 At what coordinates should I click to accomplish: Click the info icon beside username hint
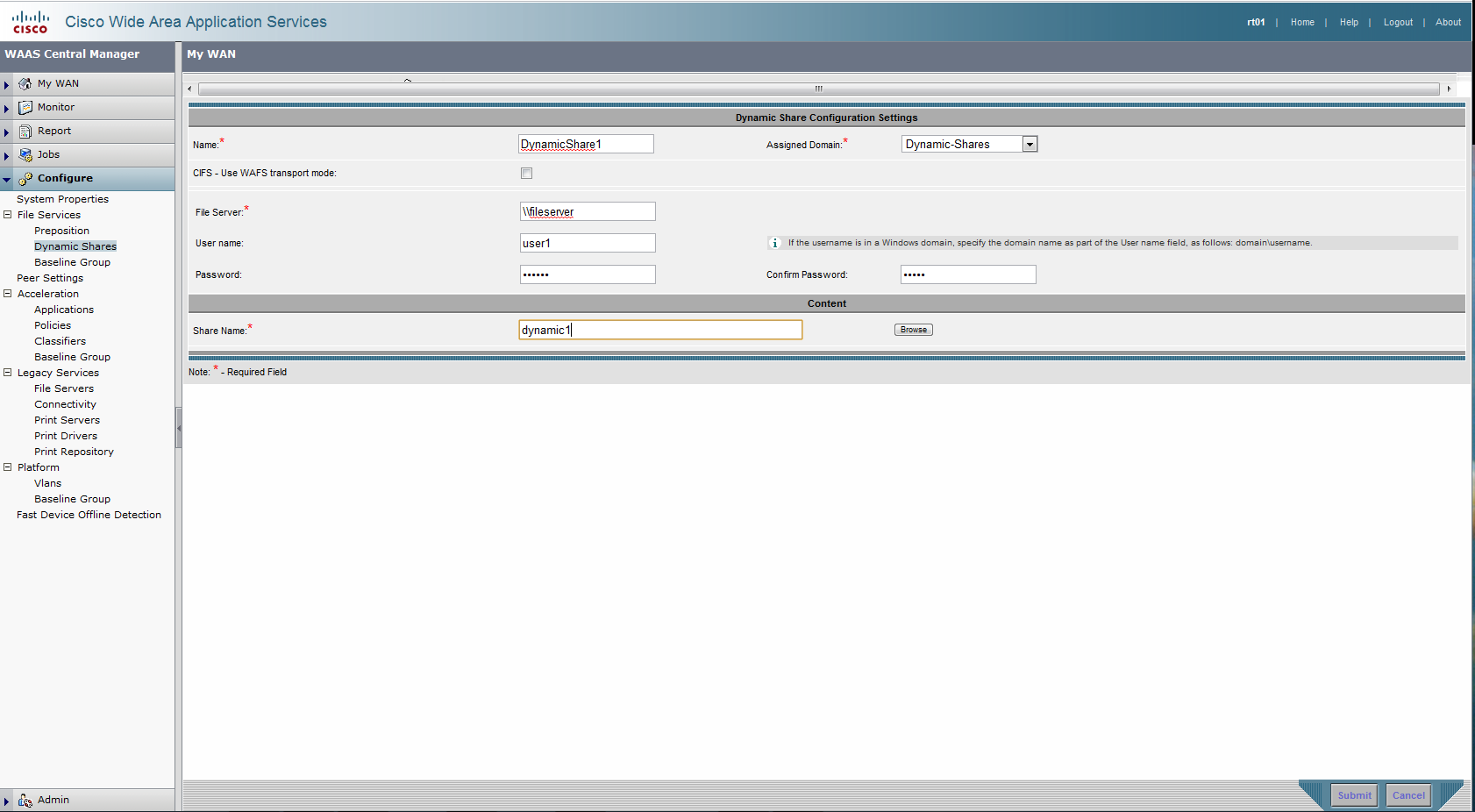pos(774,243)
